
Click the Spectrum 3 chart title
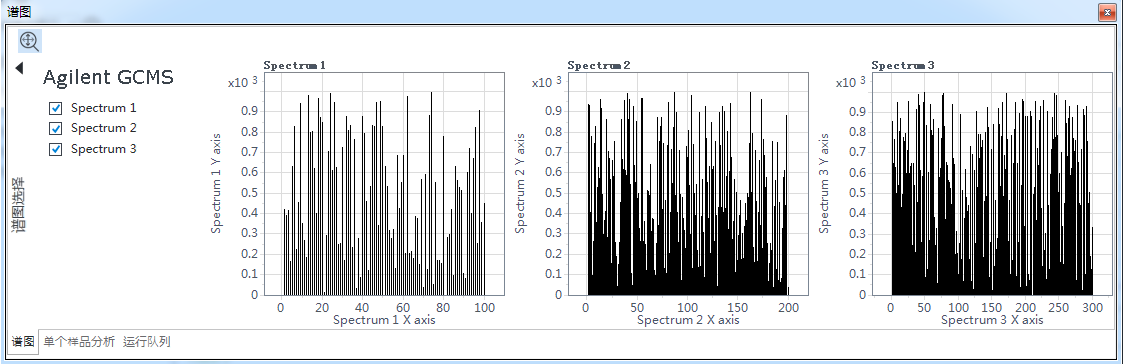point(903,65)
